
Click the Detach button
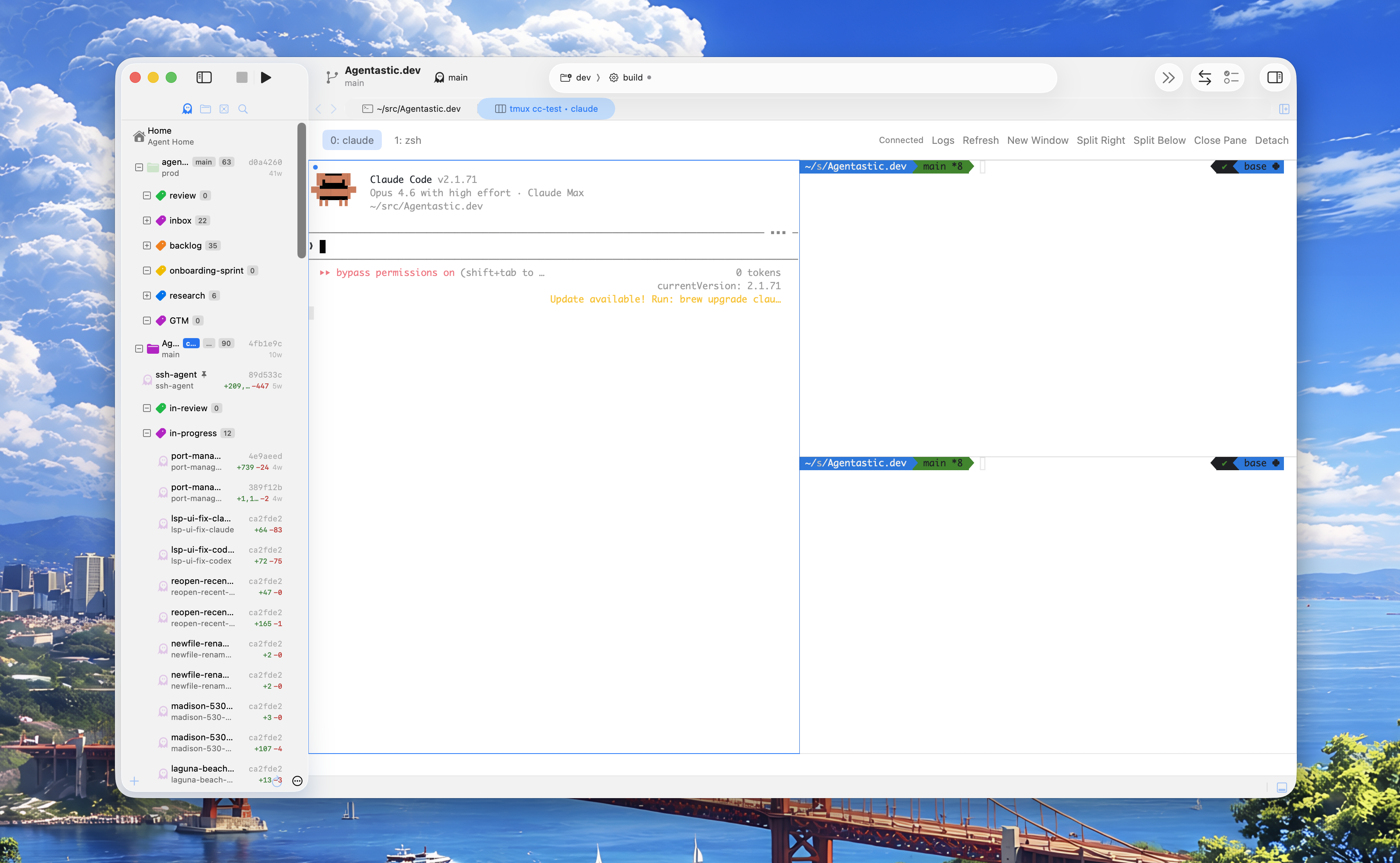point(1271,140)
